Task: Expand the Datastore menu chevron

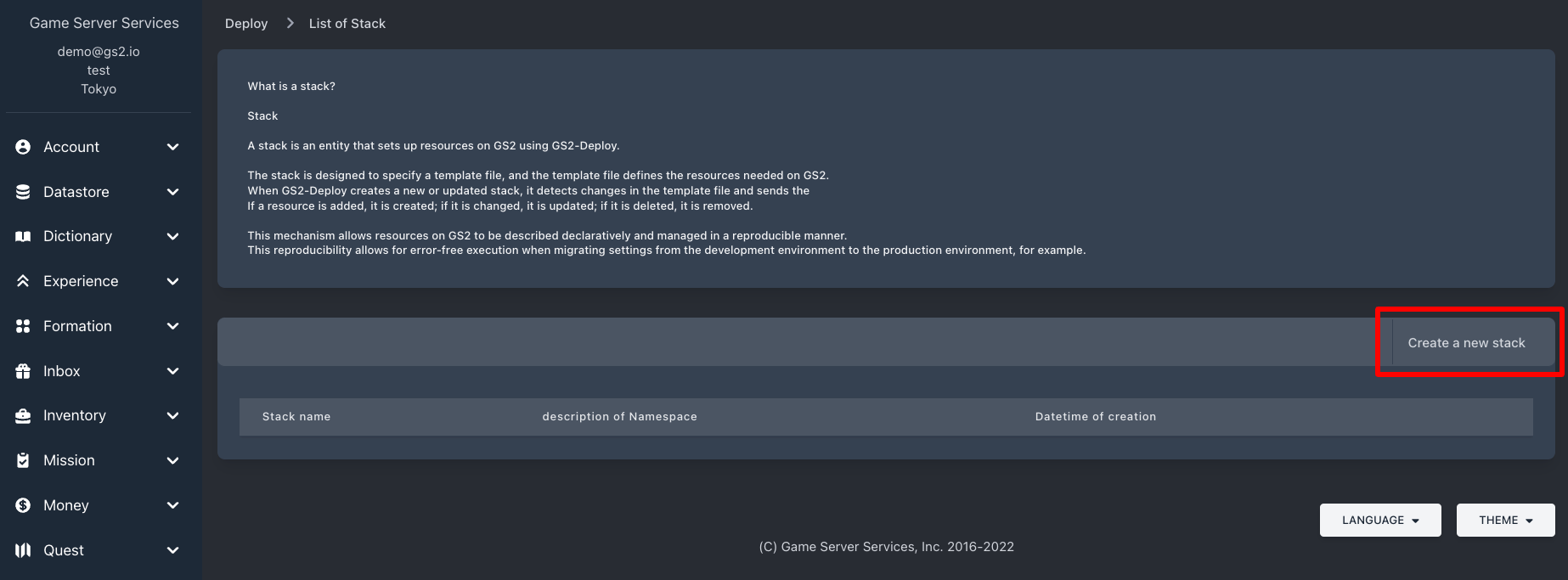Action: [173, 192]
